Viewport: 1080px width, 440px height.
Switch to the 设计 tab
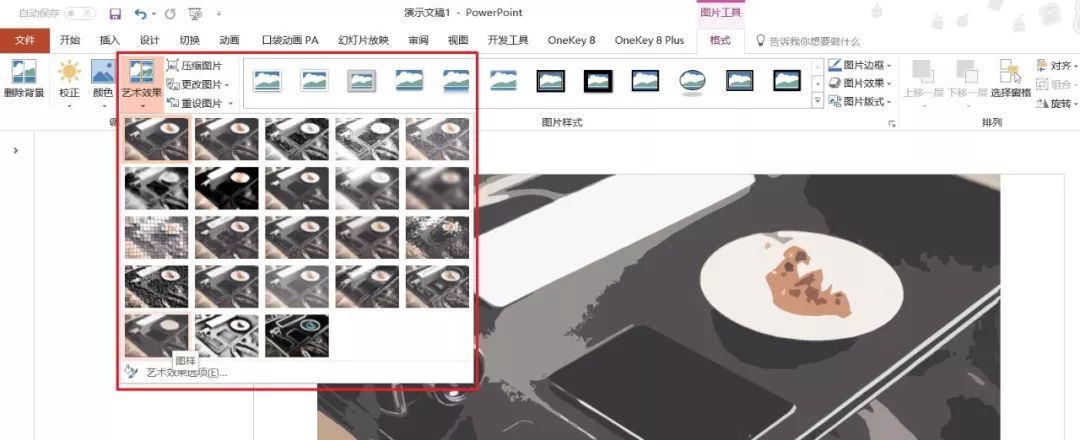point(149,41)
